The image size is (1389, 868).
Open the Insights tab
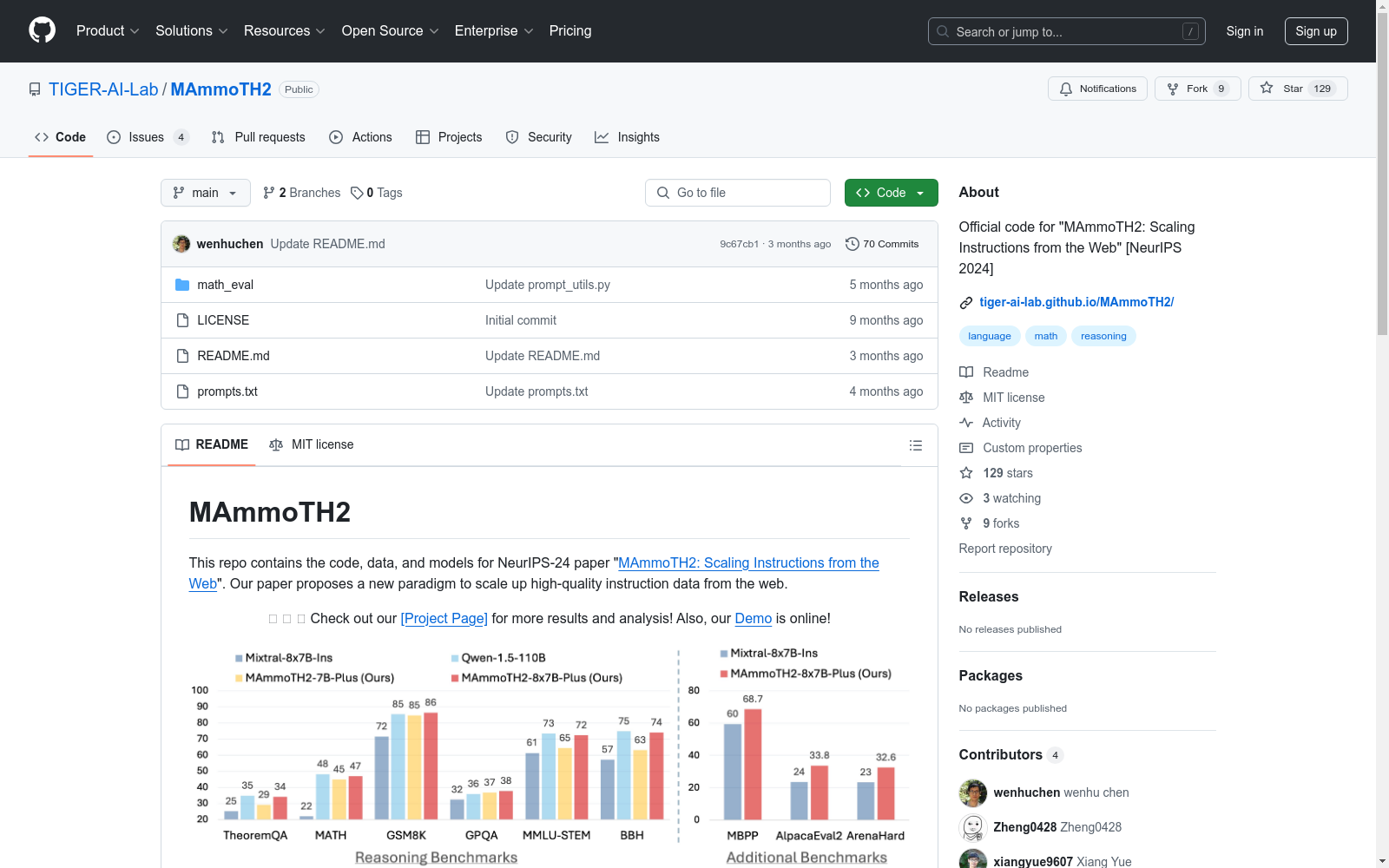pyautogui.click(x=627, y=137)
